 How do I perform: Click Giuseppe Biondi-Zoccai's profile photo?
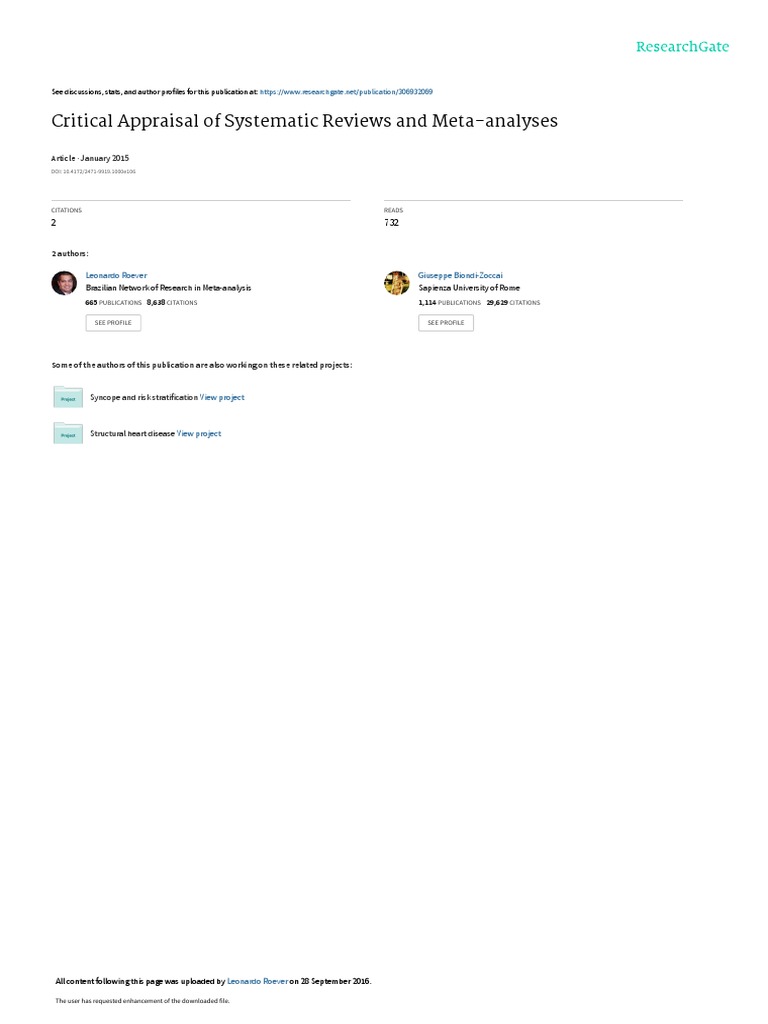pos(396,283)
